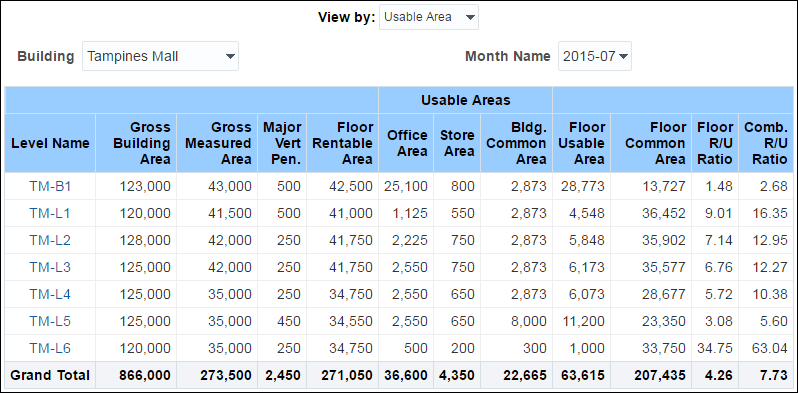This screenshot has height=393, width=798.
Task: Select the 450 major vert pen. cell
Action: pyautogui.click(x=282, y=321)
